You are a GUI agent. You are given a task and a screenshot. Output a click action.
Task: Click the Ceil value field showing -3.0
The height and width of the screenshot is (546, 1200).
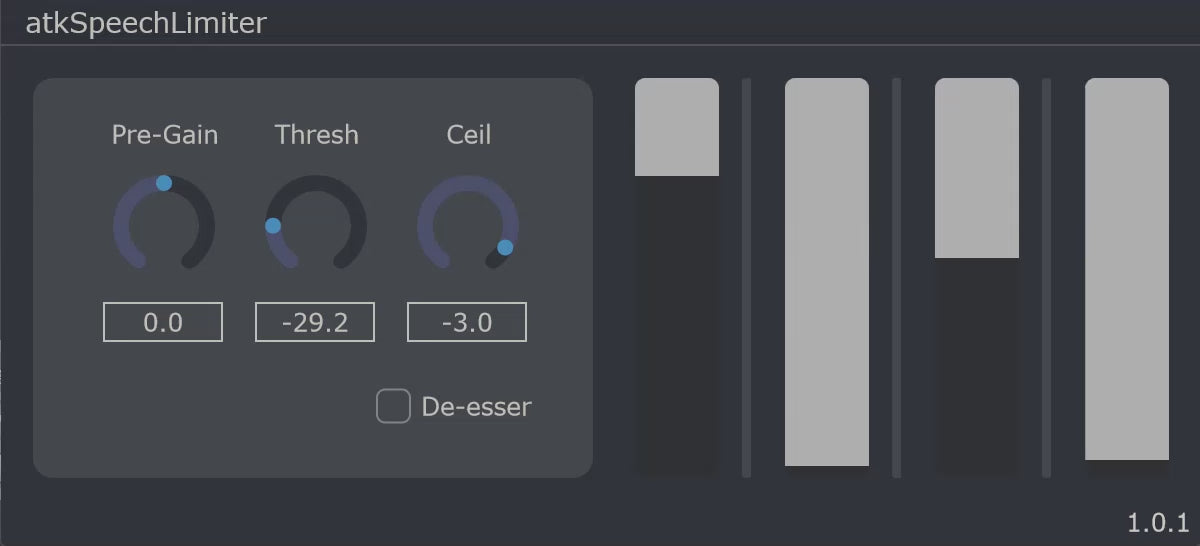(467, 322)
